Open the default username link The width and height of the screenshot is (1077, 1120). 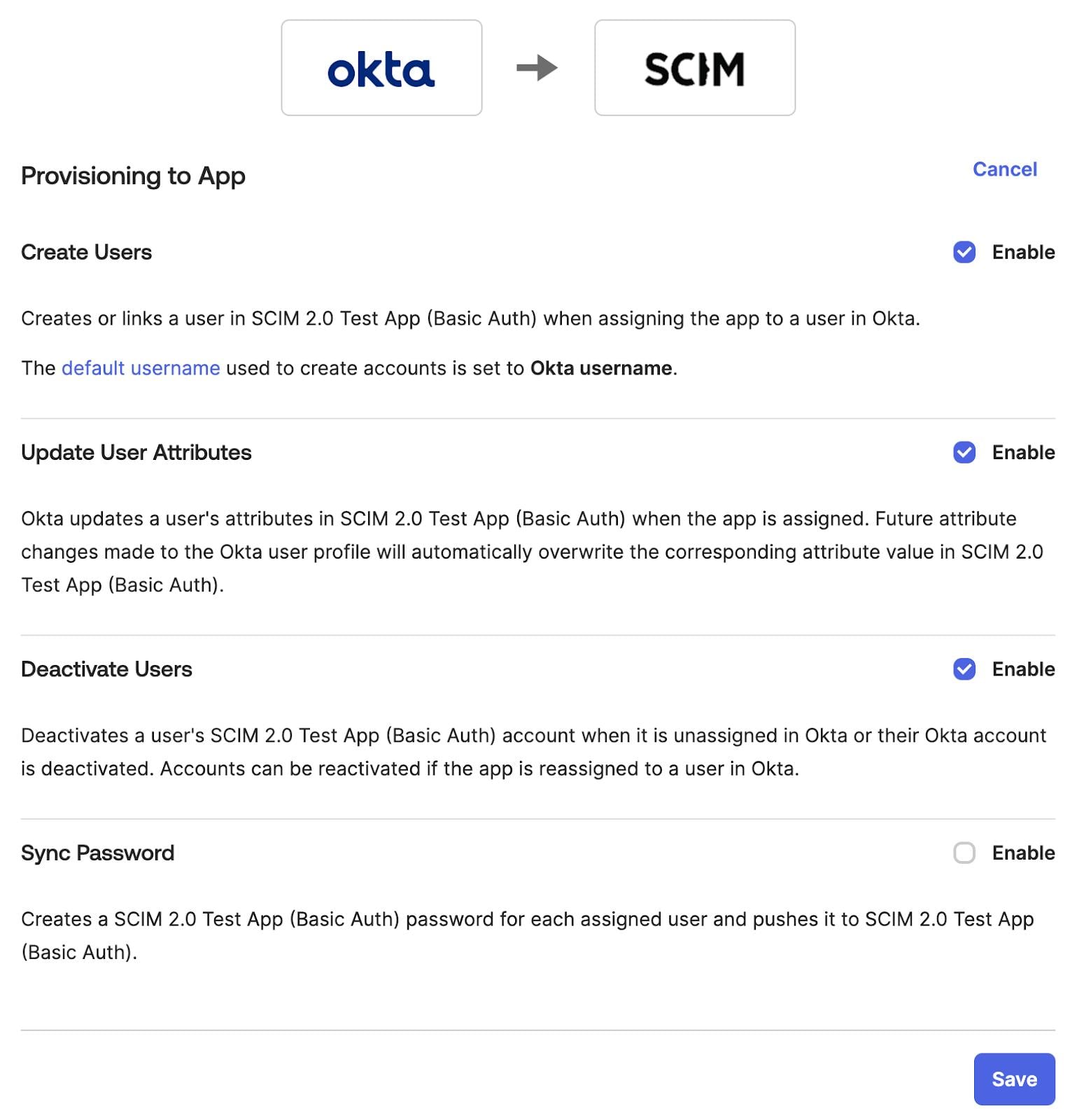[140, 367]
